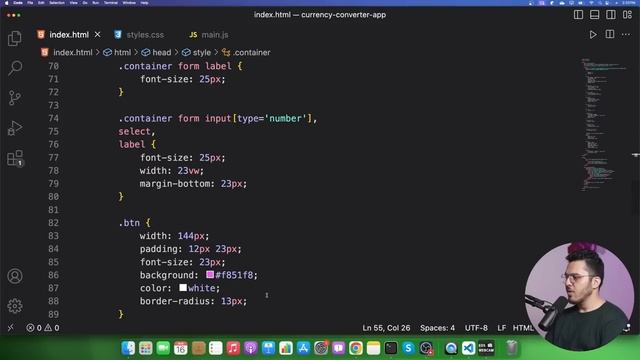The width and height of the screenshot is (640, 360).
Task: Open Podcasts from the dock
Action: [x=251, y=348]
